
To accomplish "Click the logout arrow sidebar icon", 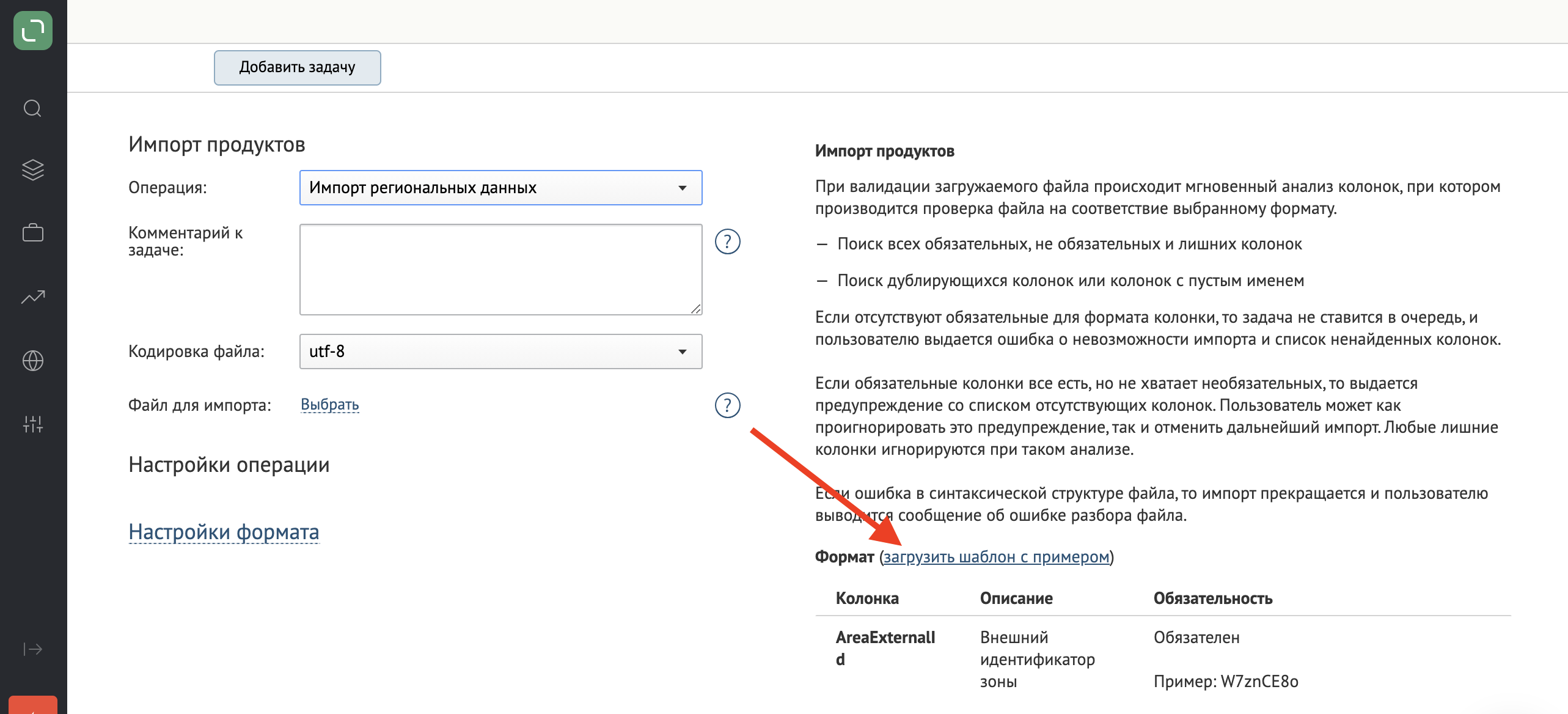I will click(x=33, y=649).
